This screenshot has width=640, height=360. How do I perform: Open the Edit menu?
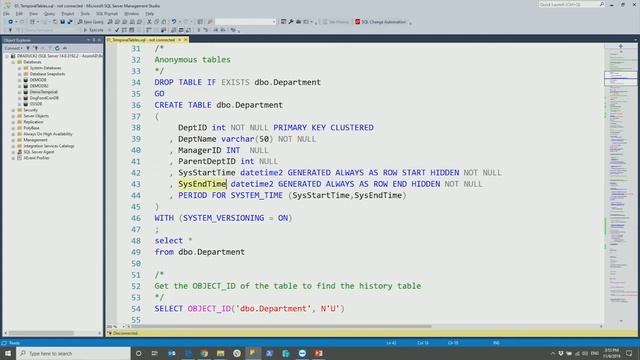(19, 13)
